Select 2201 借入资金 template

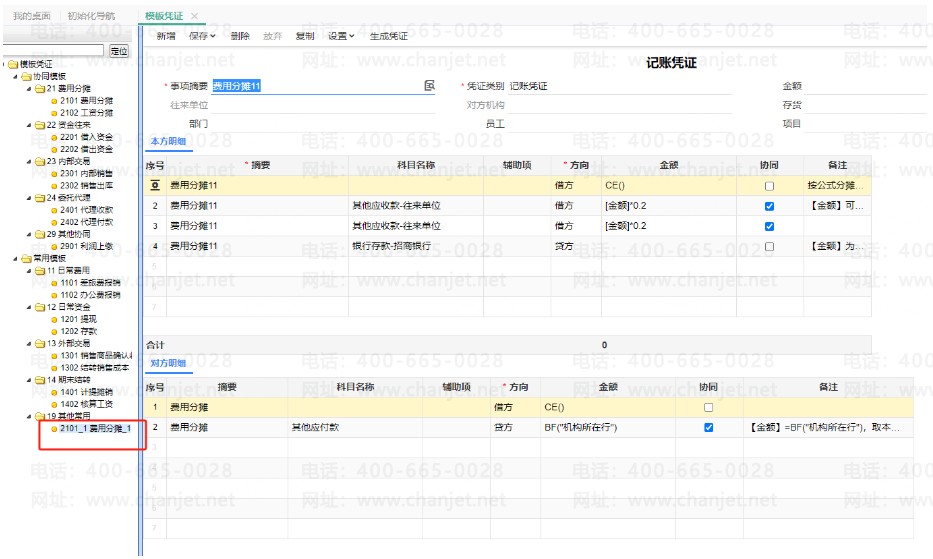(86, 137)
